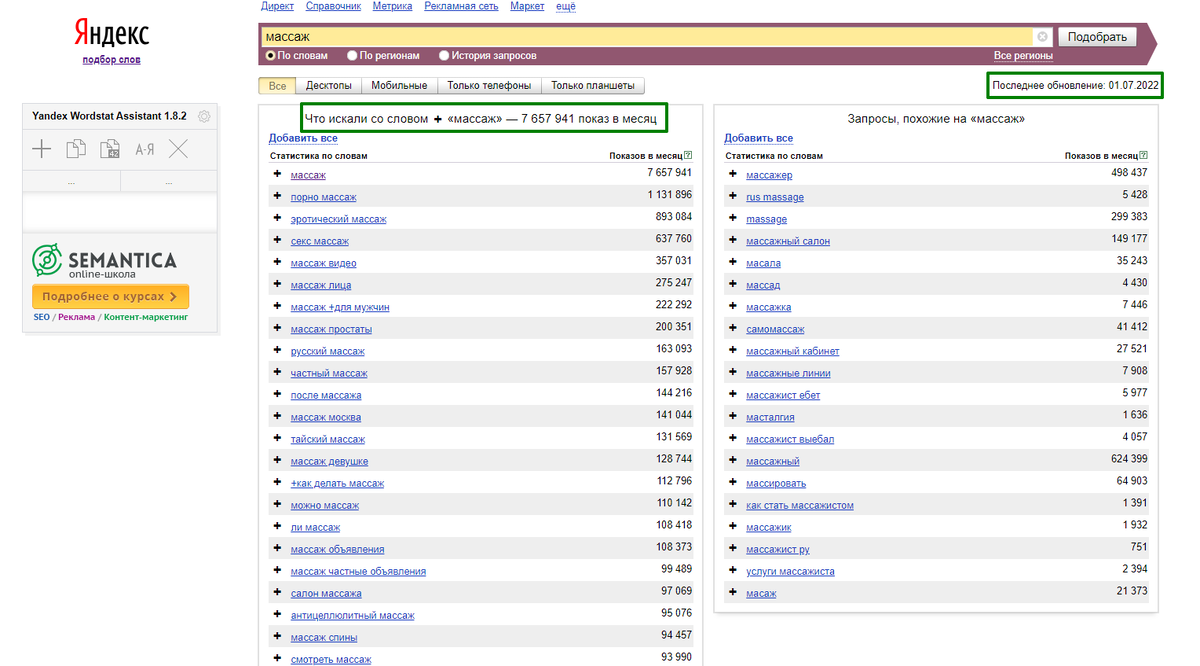
Task: Add 'массаж видео' with its plus icon
Action: 277,262
